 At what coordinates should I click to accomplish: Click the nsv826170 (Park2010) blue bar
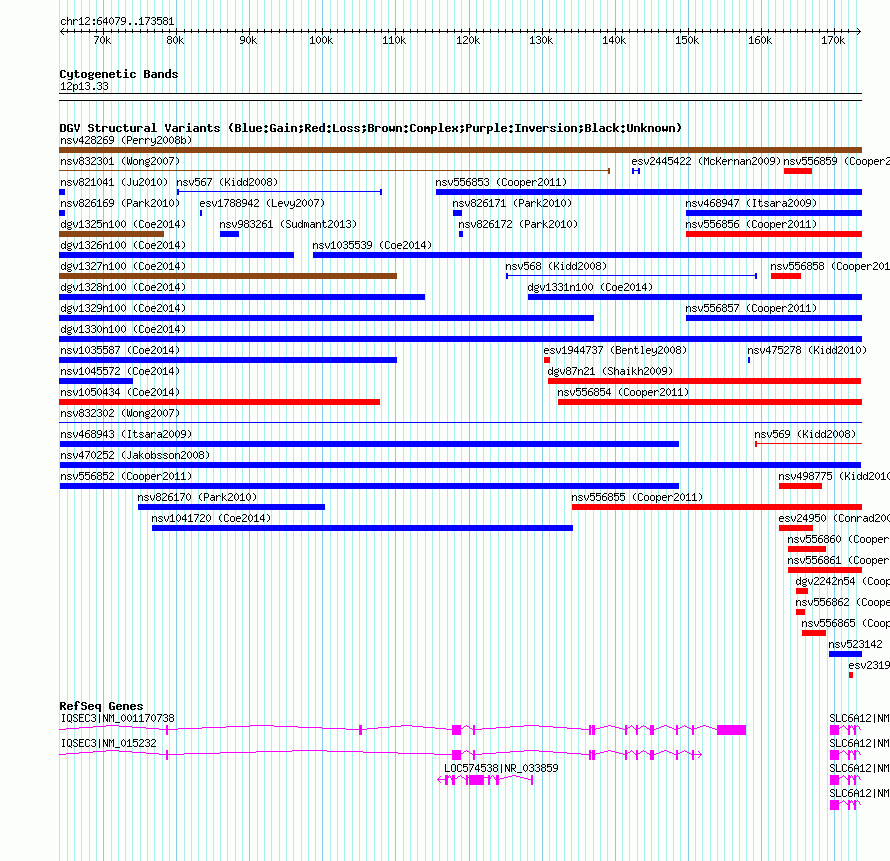click(x=232, y=507)
